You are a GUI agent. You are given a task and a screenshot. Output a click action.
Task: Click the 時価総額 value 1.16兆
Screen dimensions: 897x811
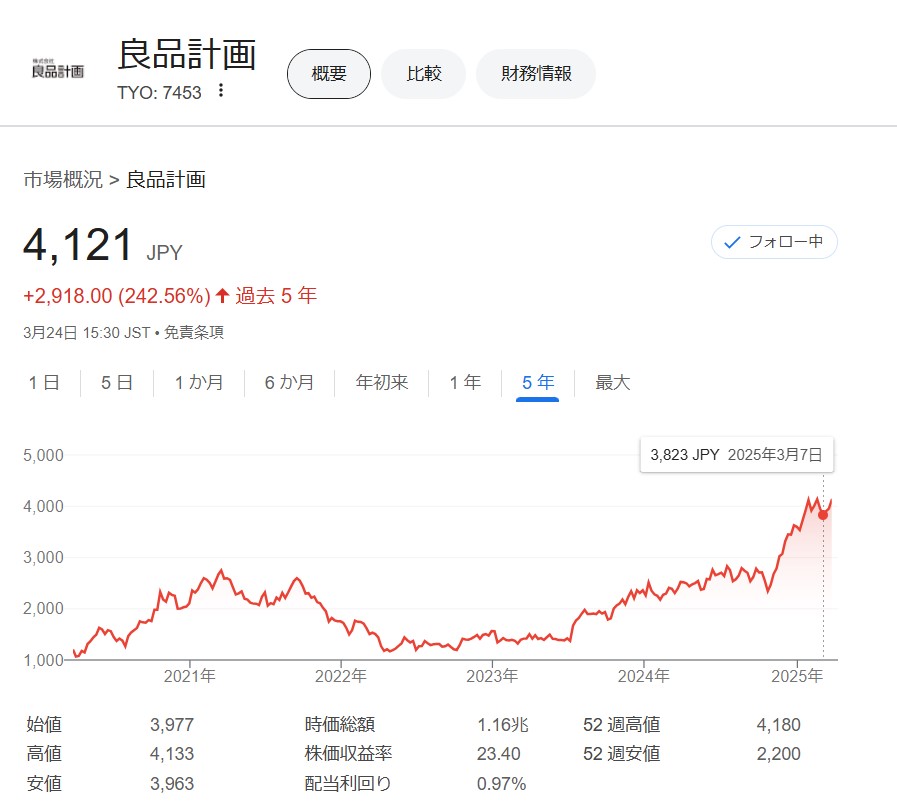click(x=503, y=725)
